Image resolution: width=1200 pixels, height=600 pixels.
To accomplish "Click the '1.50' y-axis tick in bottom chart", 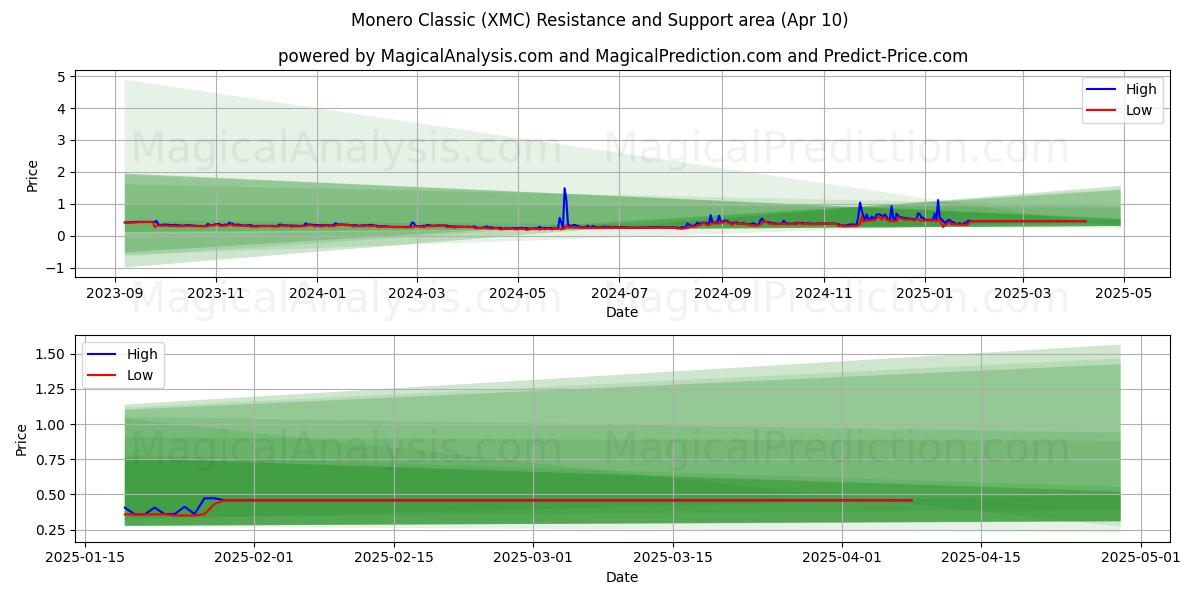I will coord(52,355).
